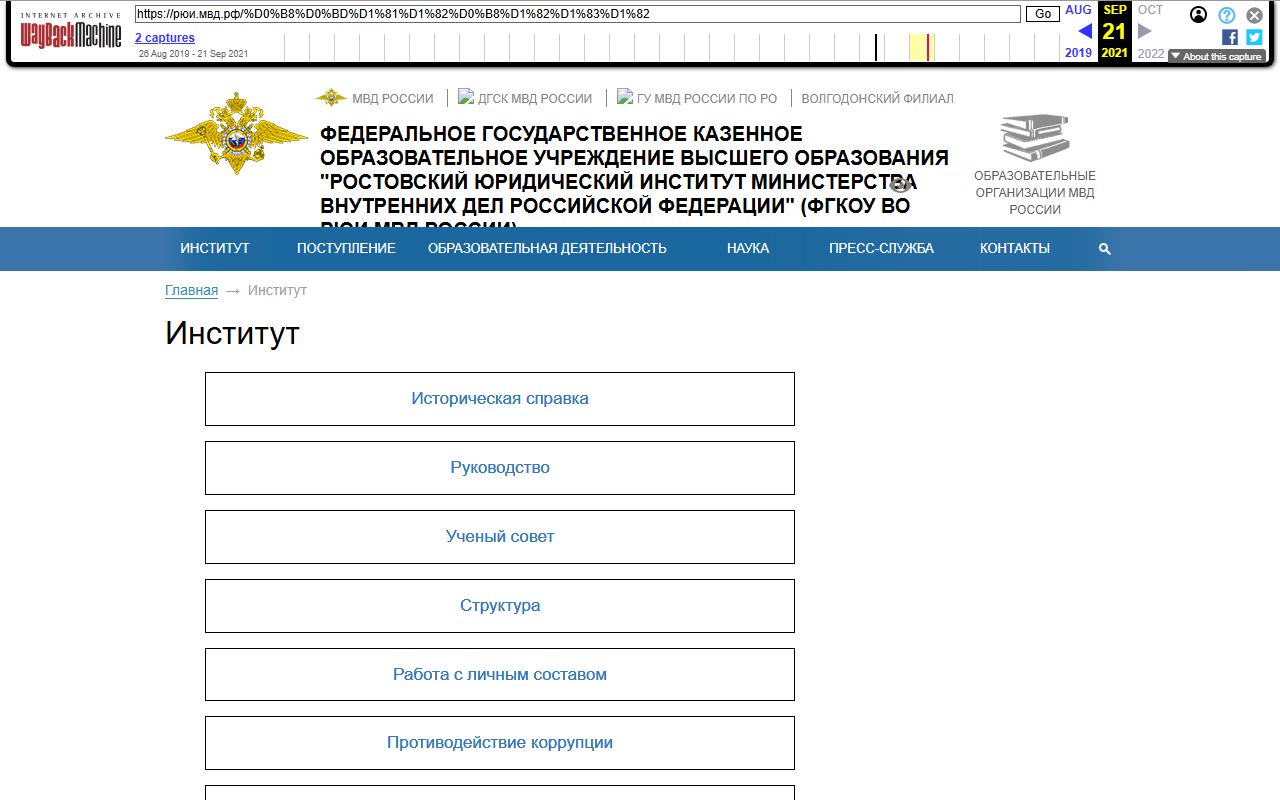Open the Ученый совет link
Viewport: 1280px width, 800px height.
click(x=500, y=537)
